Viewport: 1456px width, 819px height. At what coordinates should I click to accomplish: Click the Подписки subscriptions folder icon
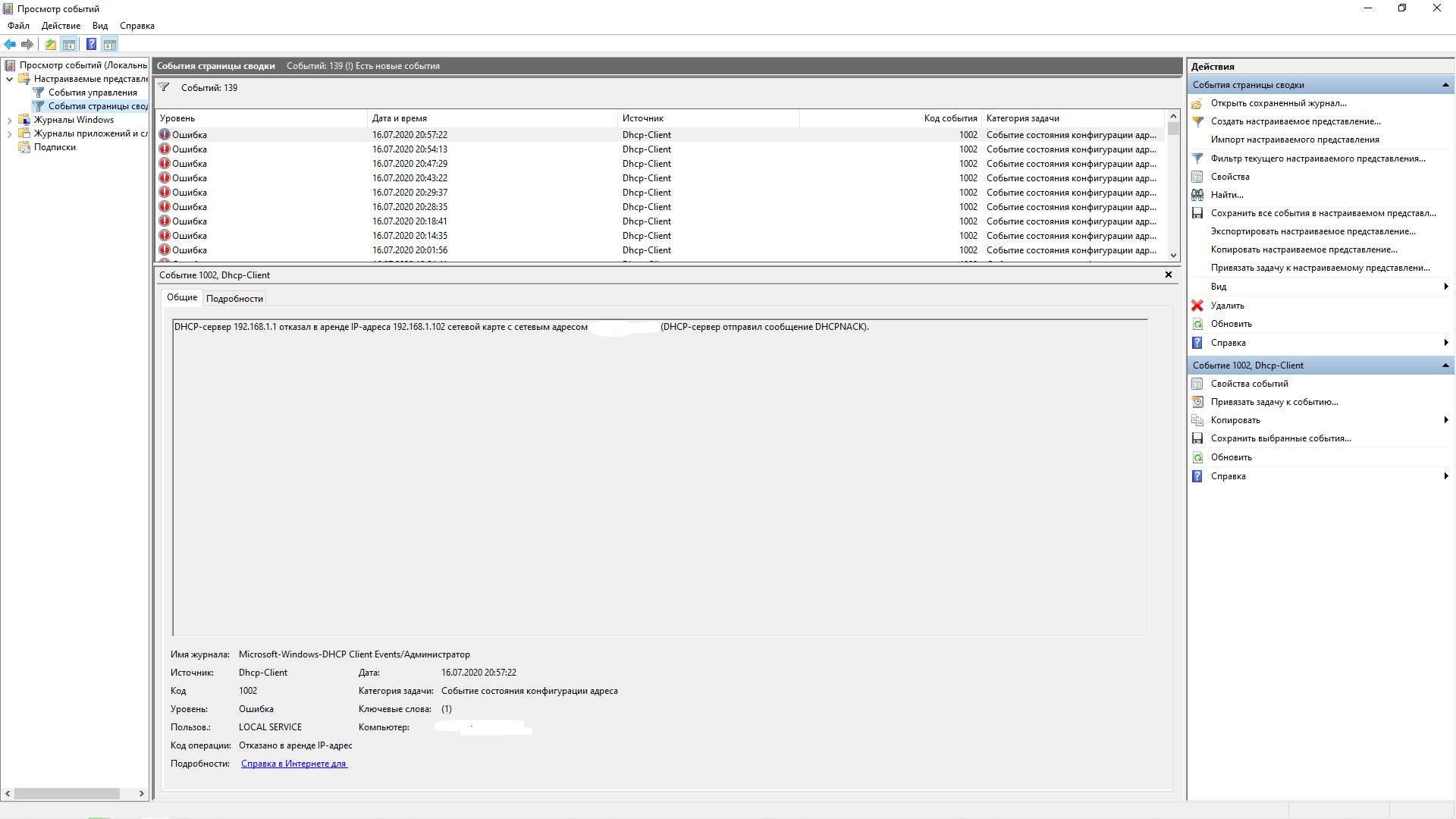24,147
